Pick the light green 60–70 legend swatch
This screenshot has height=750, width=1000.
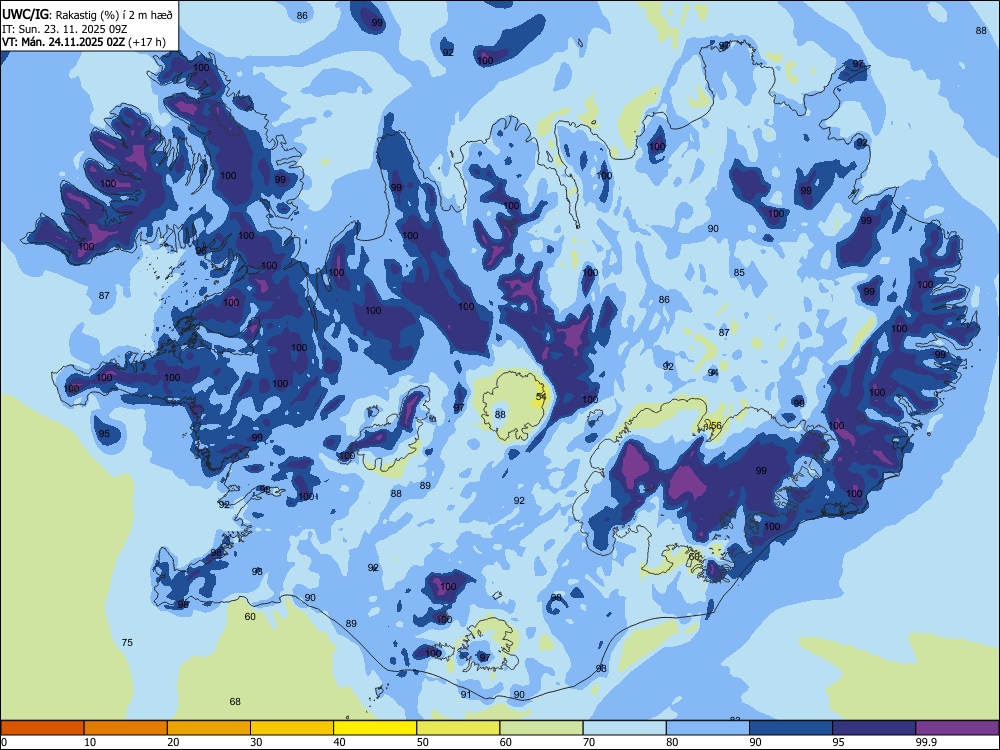[x=541, y=728]
